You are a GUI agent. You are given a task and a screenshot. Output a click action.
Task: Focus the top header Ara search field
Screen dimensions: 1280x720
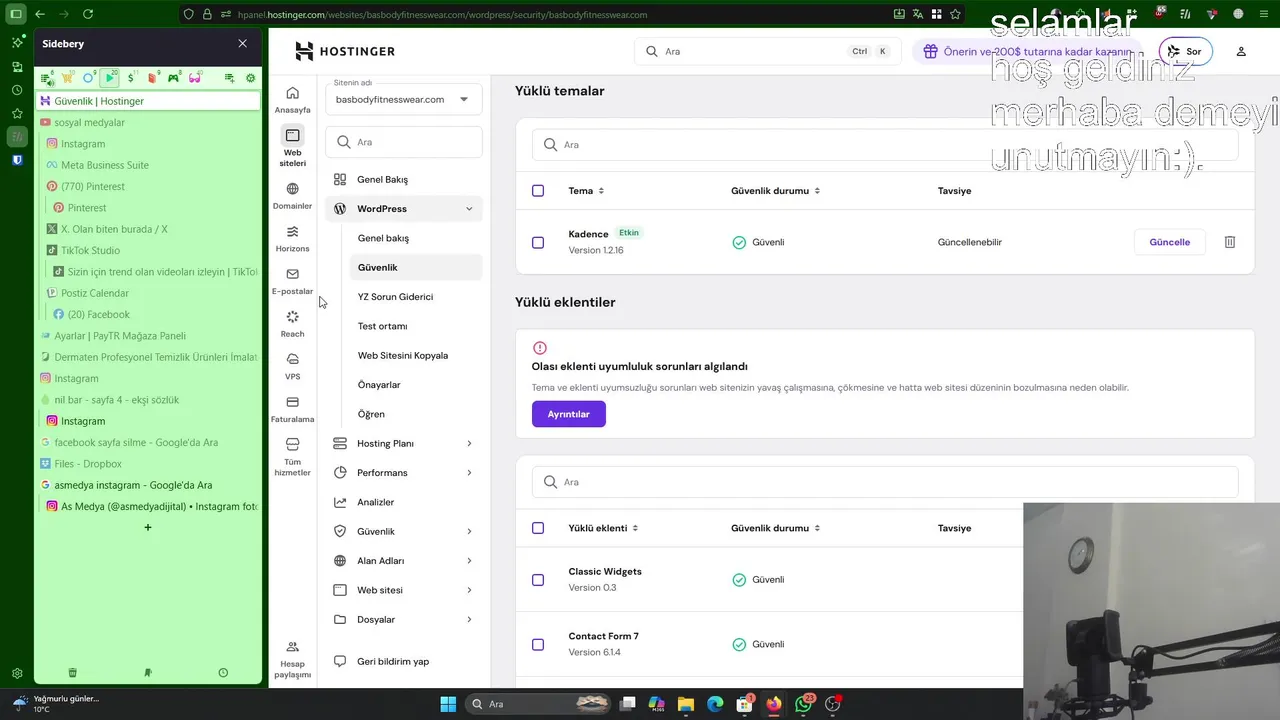(x=768, y=51)
